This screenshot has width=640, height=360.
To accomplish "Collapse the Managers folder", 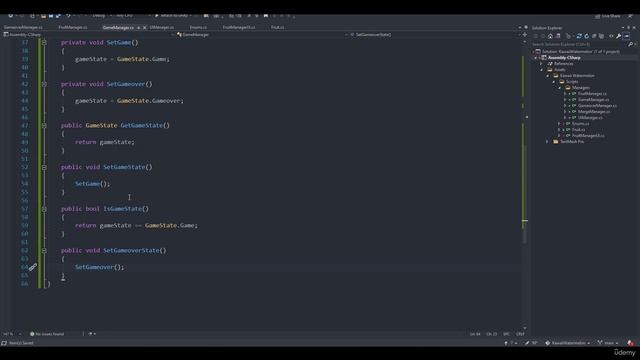I will (560, 88).
